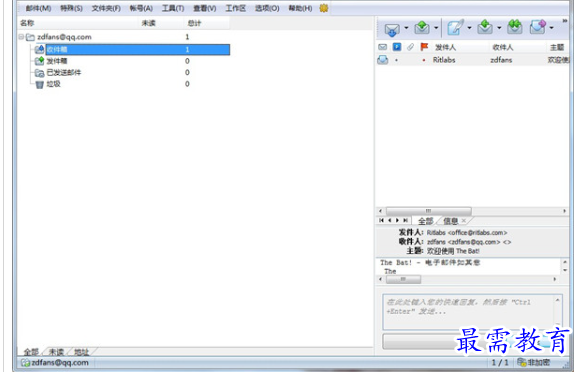578x372 pixels.
Task: Open the send queued mail dropdown arrow
Action: click(436, 28)
